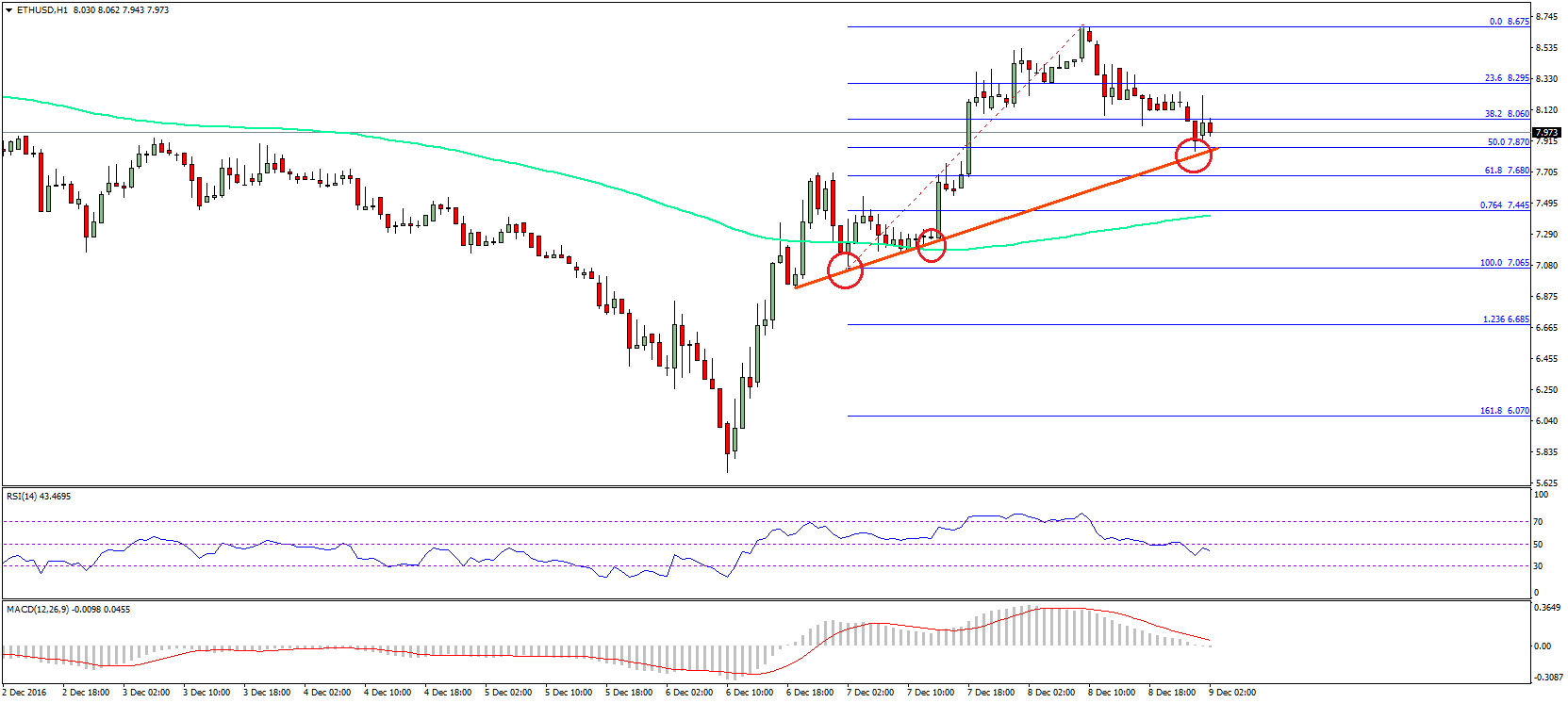1568x703 pixels.
Task: Click the 2 Dec 2016 date label
Action: (x=24, y=693)
